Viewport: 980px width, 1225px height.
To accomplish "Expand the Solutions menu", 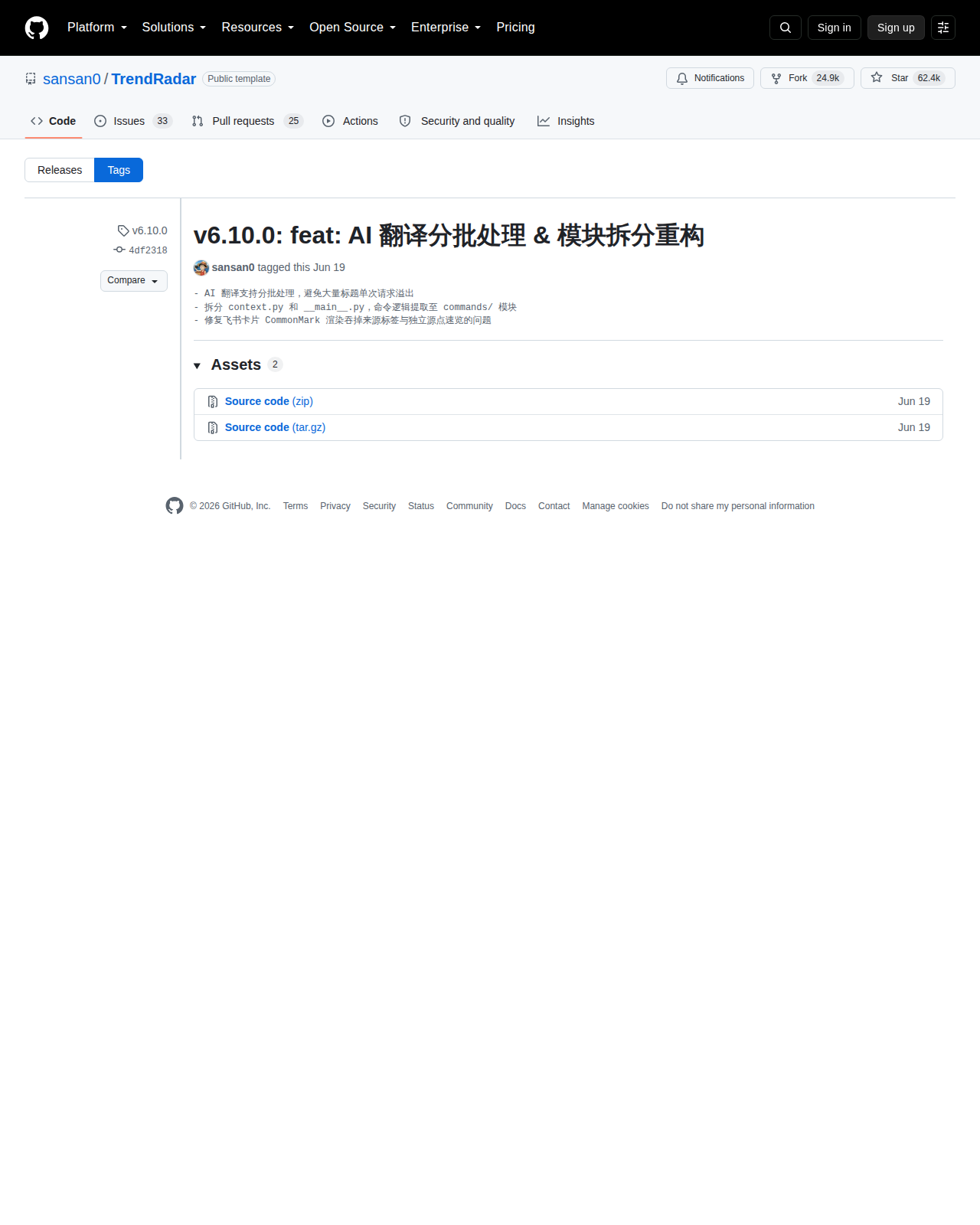I will [x=174, y=28].
